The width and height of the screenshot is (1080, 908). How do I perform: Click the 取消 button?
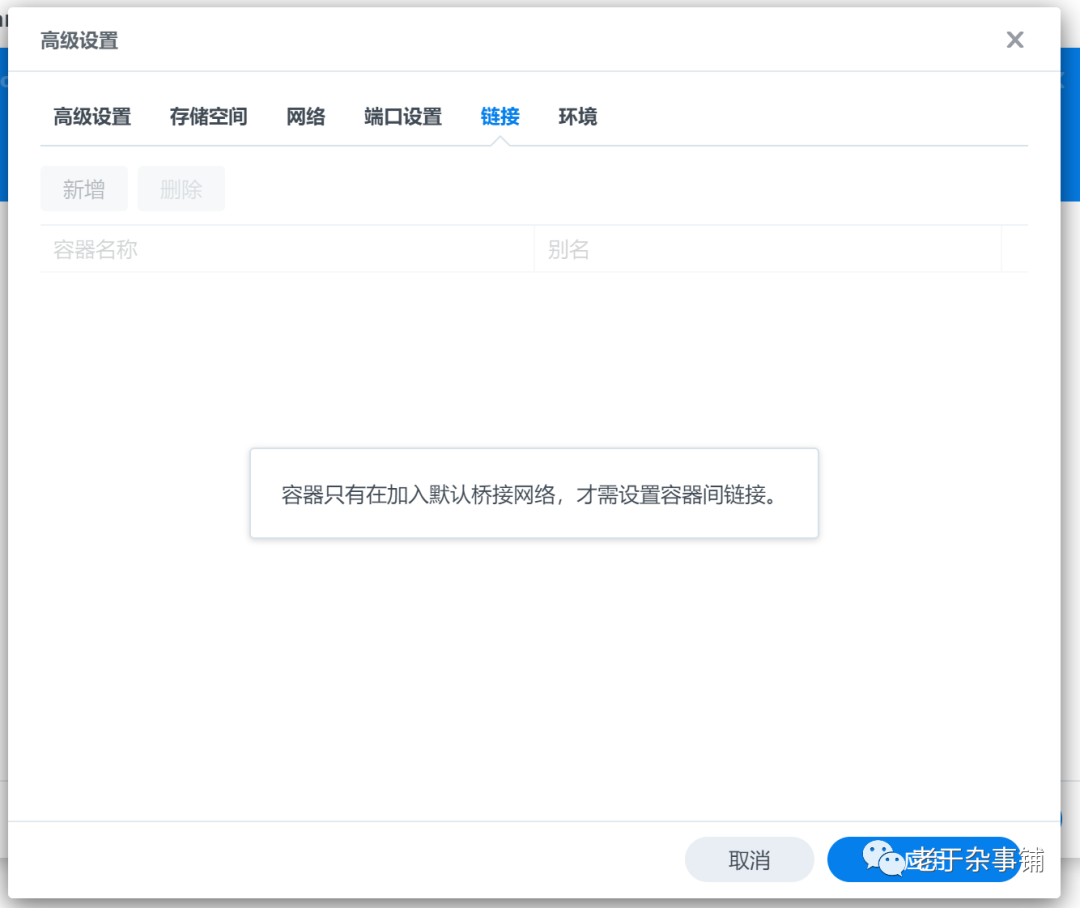[x=749, y=860]
